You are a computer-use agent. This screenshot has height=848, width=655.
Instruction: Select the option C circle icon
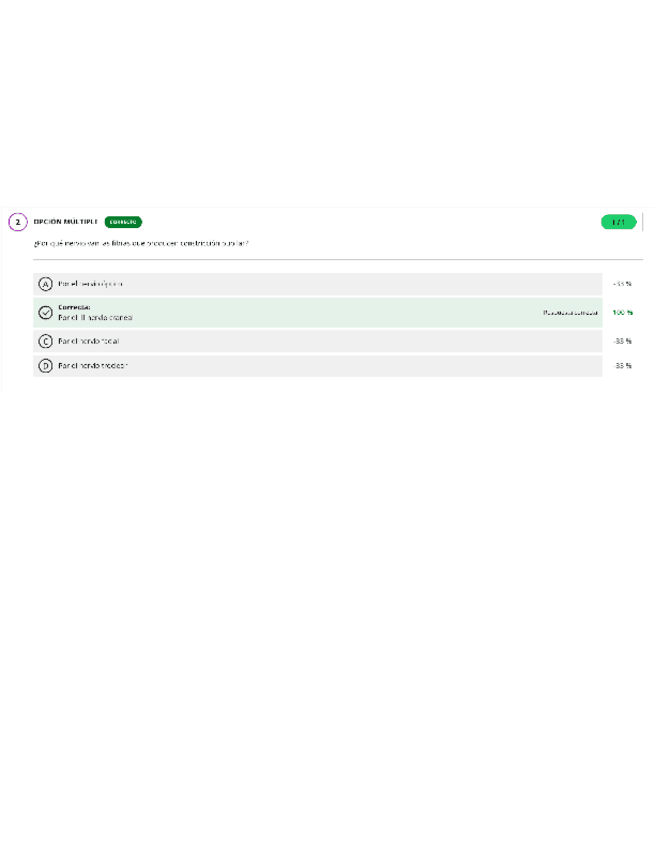[45, 341]
